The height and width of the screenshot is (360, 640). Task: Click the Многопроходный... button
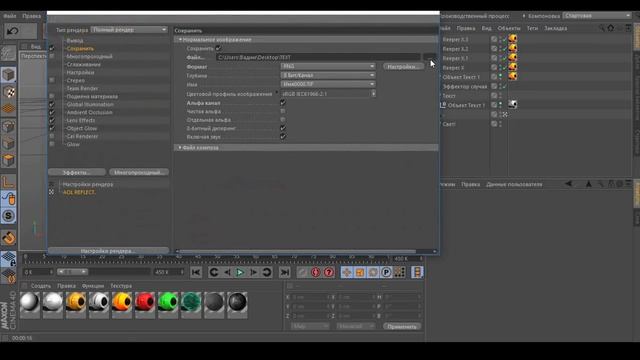pyautogui.click(x=139, y=172)
